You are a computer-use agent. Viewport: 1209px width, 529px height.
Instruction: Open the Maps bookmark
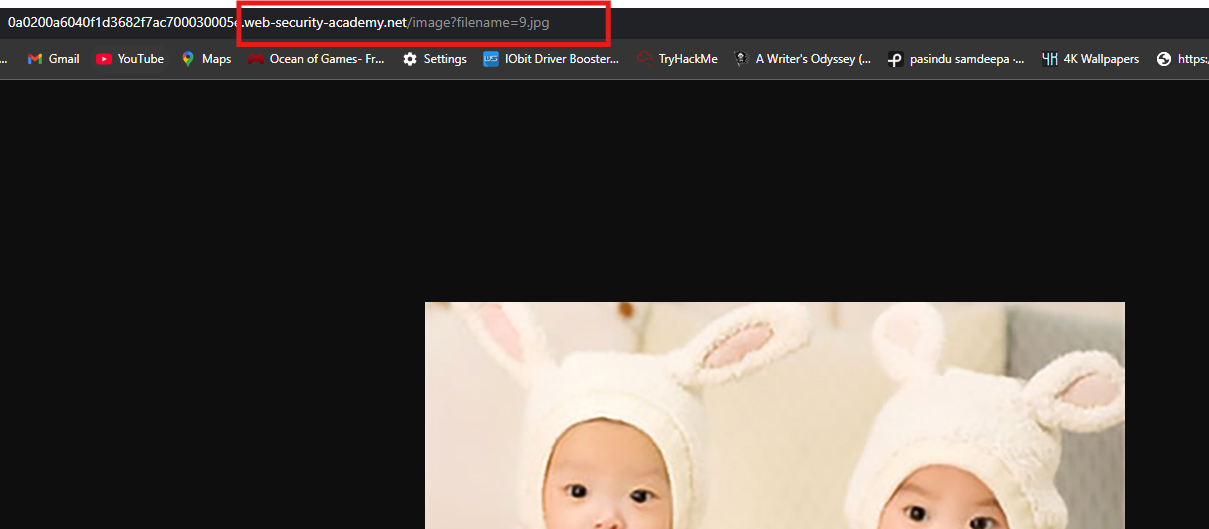(206, 59)
